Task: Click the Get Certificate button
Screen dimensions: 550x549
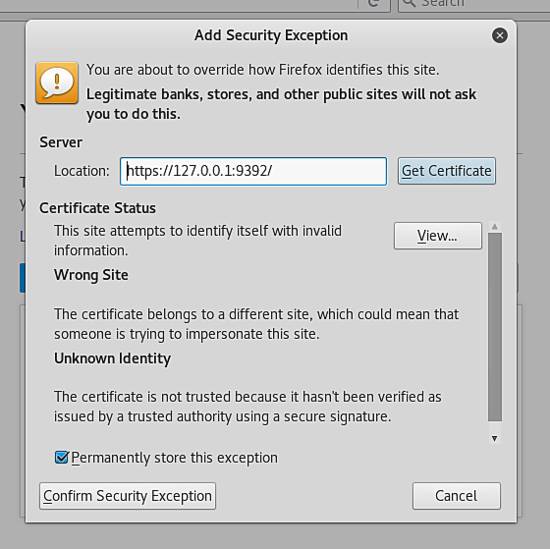Action: (447, 171)
